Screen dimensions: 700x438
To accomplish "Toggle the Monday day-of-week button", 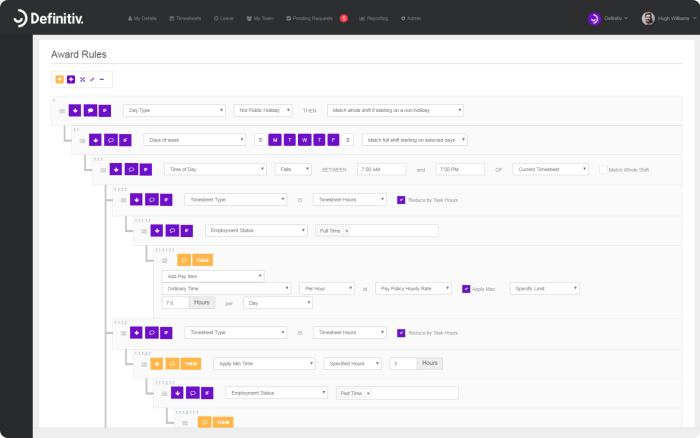I will [x=275, y=140].
